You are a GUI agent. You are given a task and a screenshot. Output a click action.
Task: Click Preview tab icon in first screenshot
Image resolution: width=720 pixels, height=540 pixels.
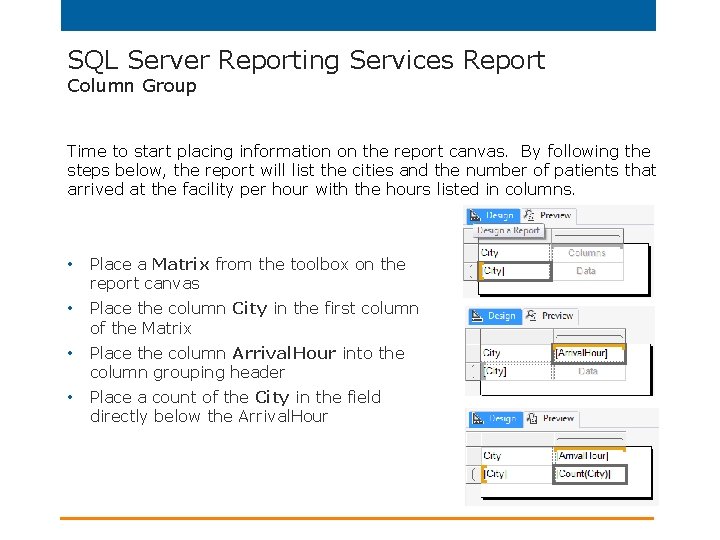point(529,215)
